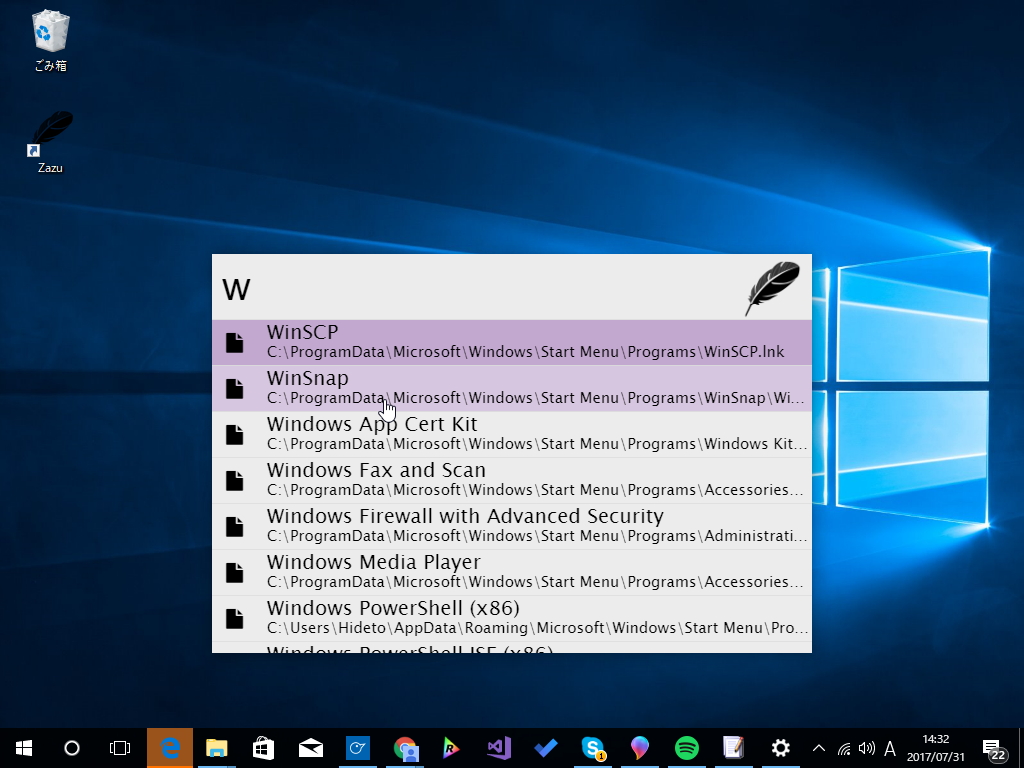
Task: Open Microsoft Edge from the taskbar
Action: coord(170,747)
